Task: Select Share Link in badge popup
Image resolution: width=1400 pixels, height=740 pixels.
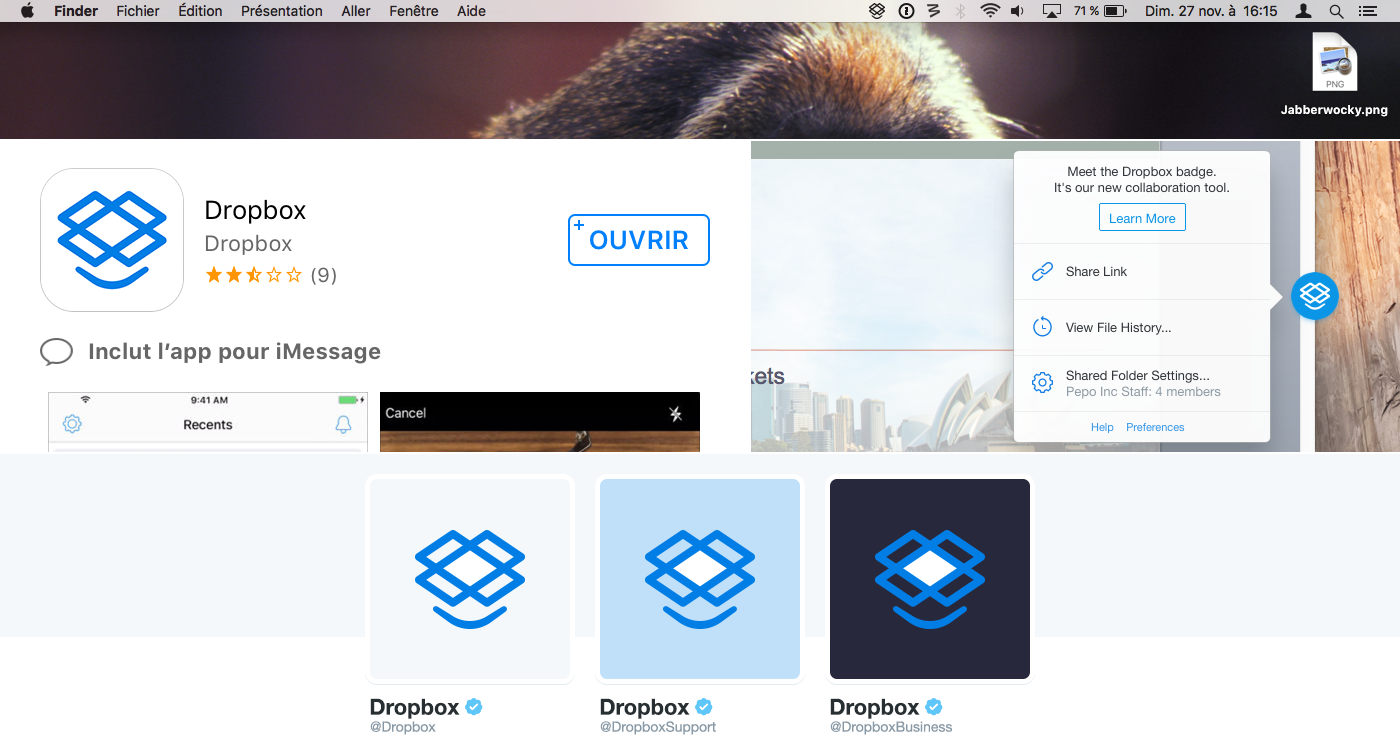Action: click(x=1142, y=271)
